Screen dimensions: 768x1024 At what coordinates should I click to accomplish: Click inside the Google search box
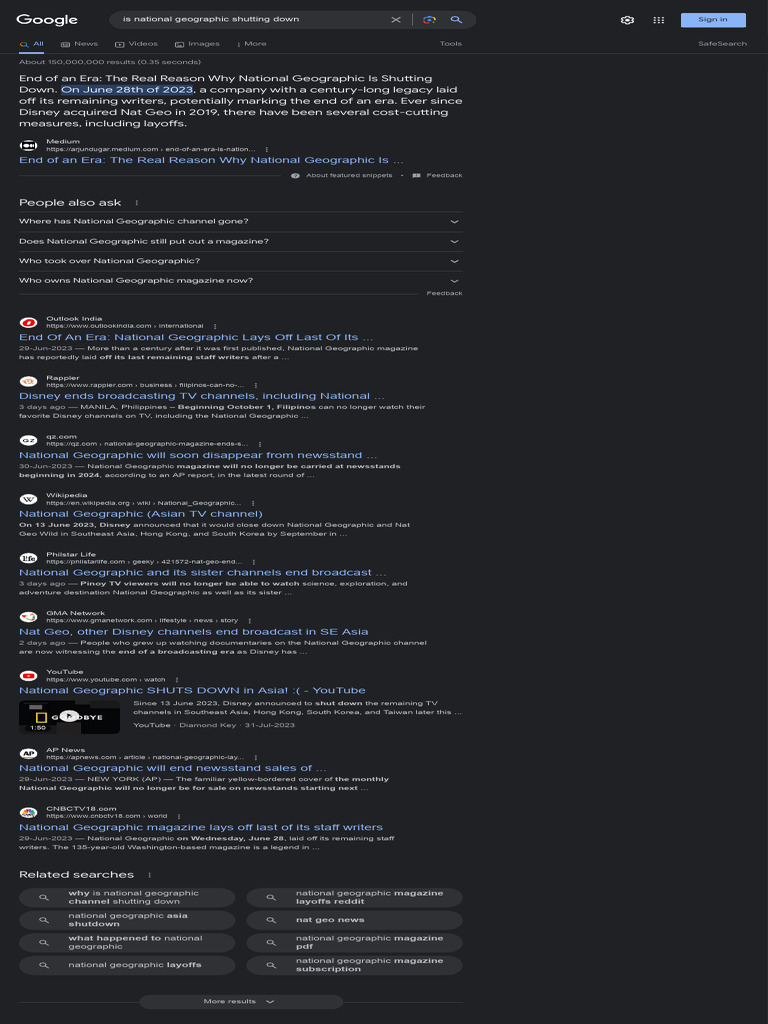(255, 20)
